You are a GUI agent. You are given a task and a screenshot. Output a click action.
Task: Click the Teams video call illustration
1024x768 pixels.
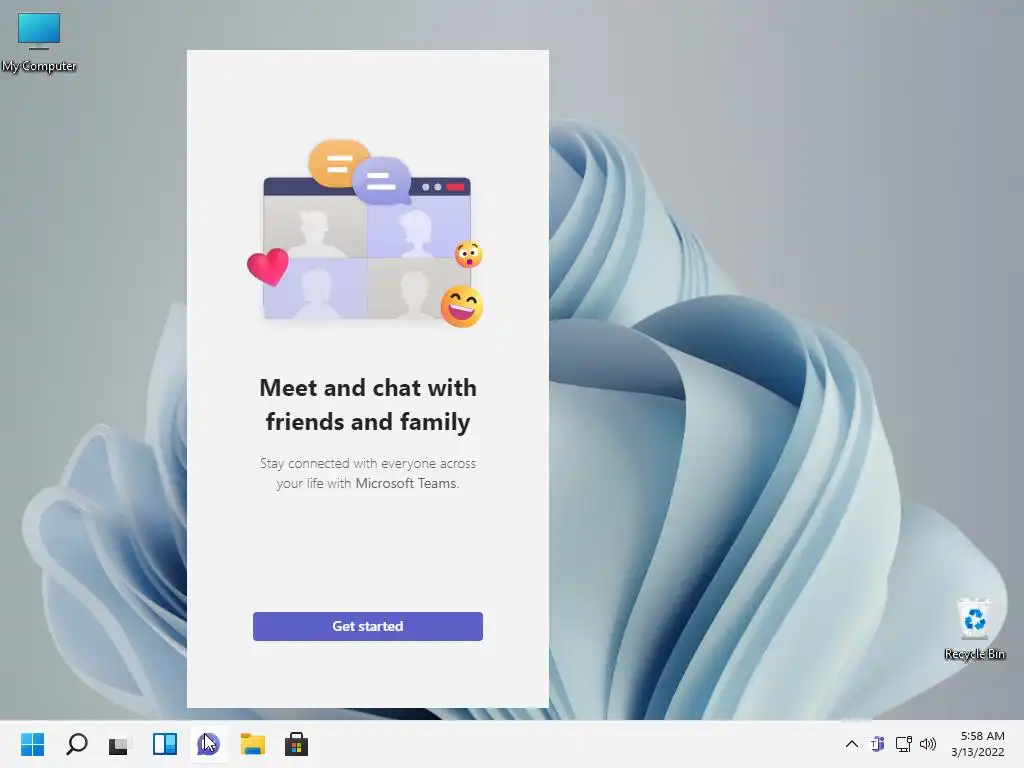click(x=366, y=233)
